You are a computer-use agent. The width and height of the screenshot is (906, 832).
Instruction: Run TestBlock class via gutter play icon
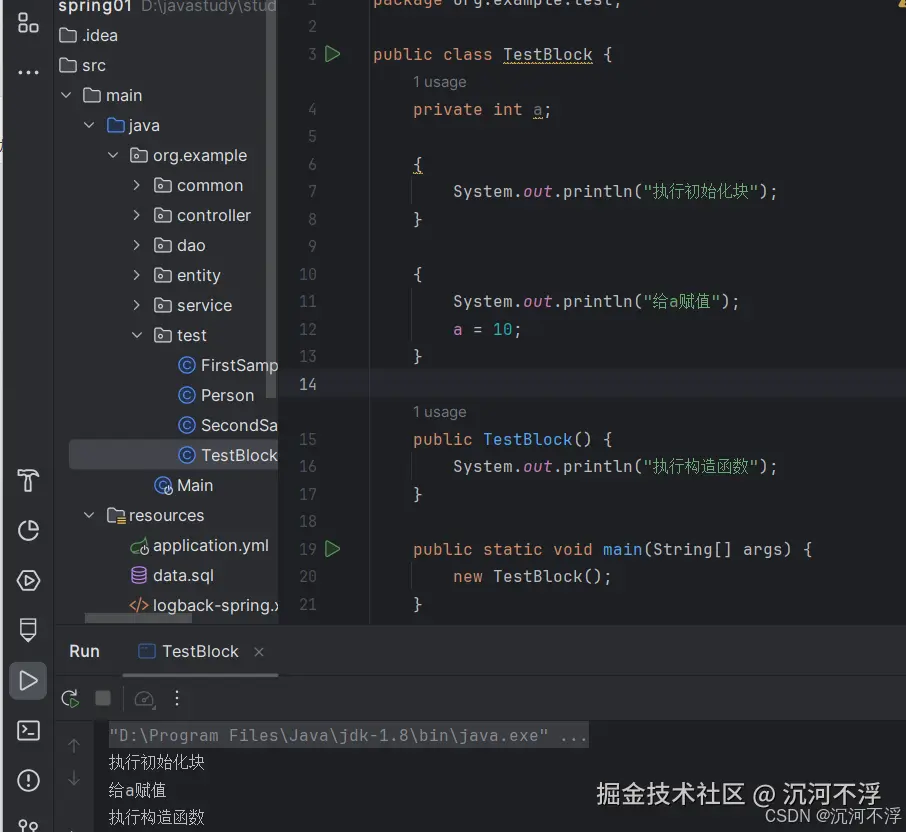pyautogui.click(x=332, y=54)
